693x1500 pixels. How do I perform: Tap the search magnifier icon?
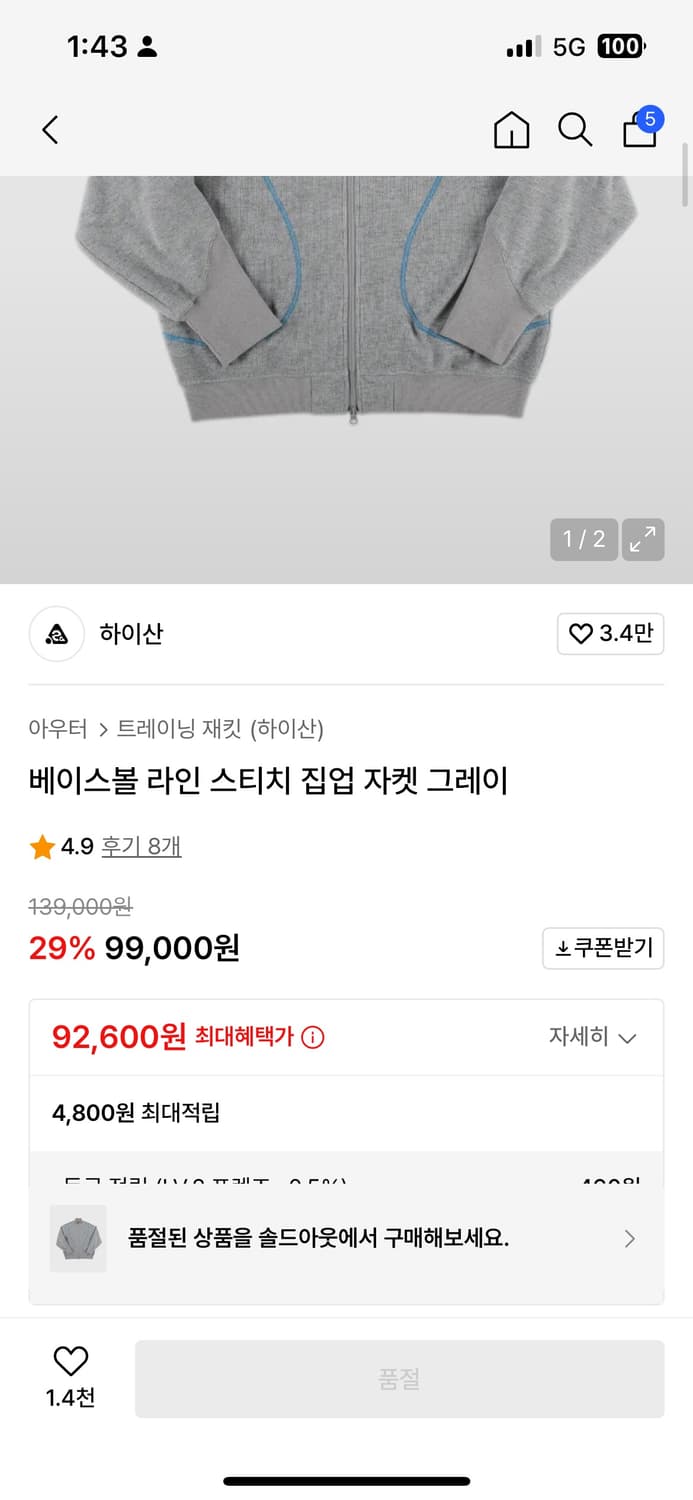575,129
